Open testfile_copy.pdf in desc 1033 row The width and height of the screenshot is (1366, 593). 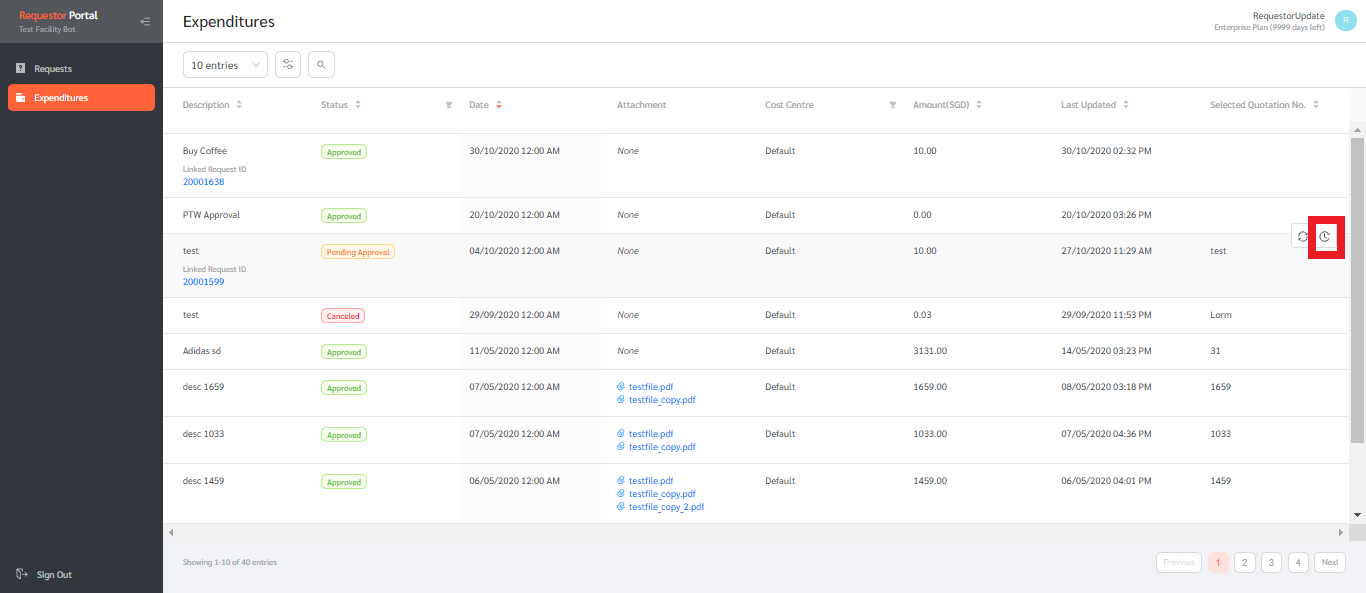tap(662, 447)
